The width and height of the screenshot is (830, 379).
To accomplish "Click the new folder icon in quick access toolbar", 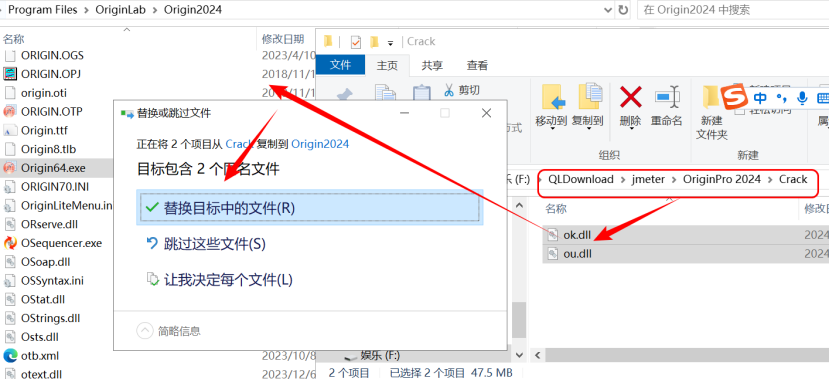I will (x=374, y=42).
